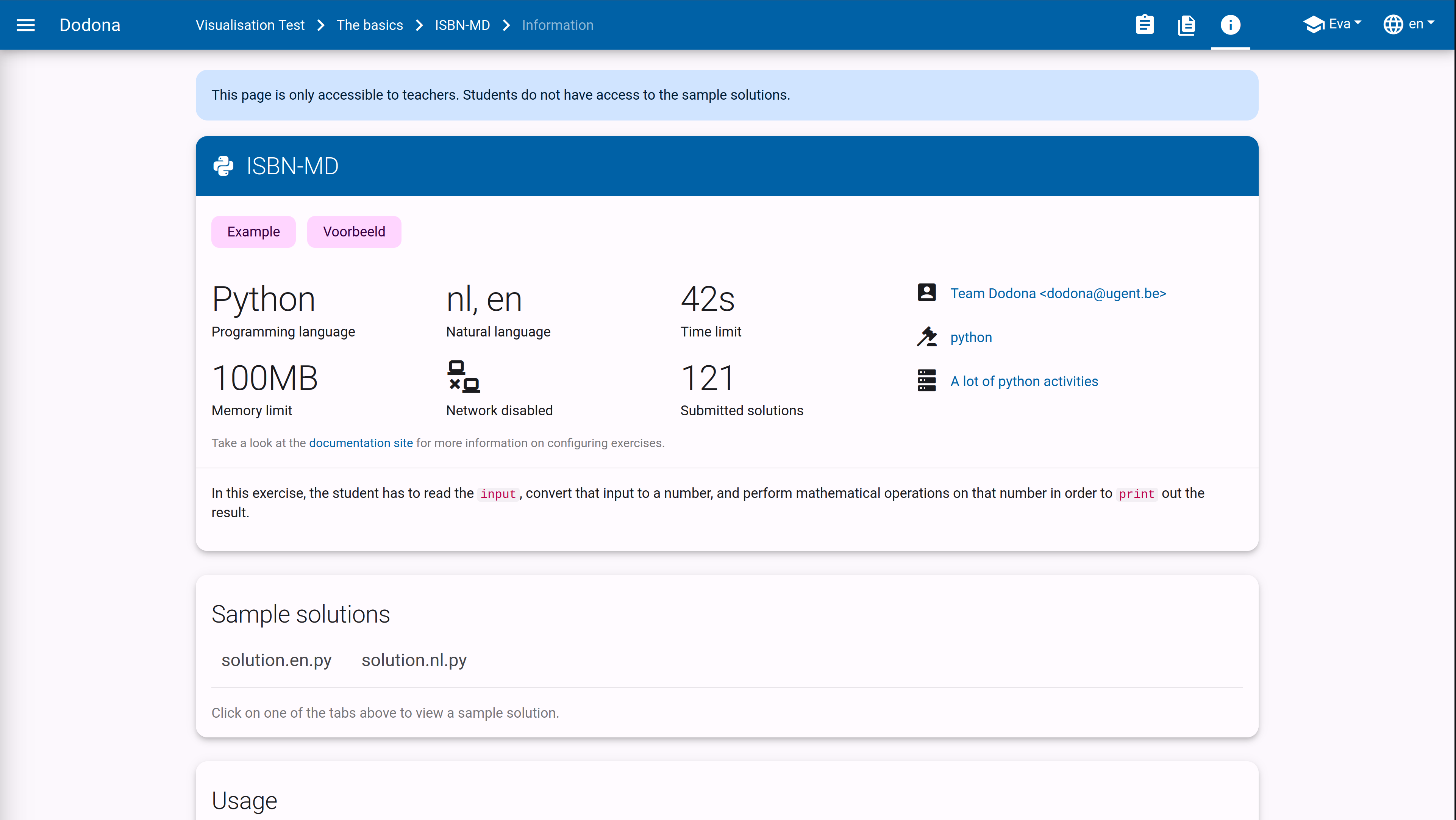Open the Eva user dropdown

(1332, 24)
